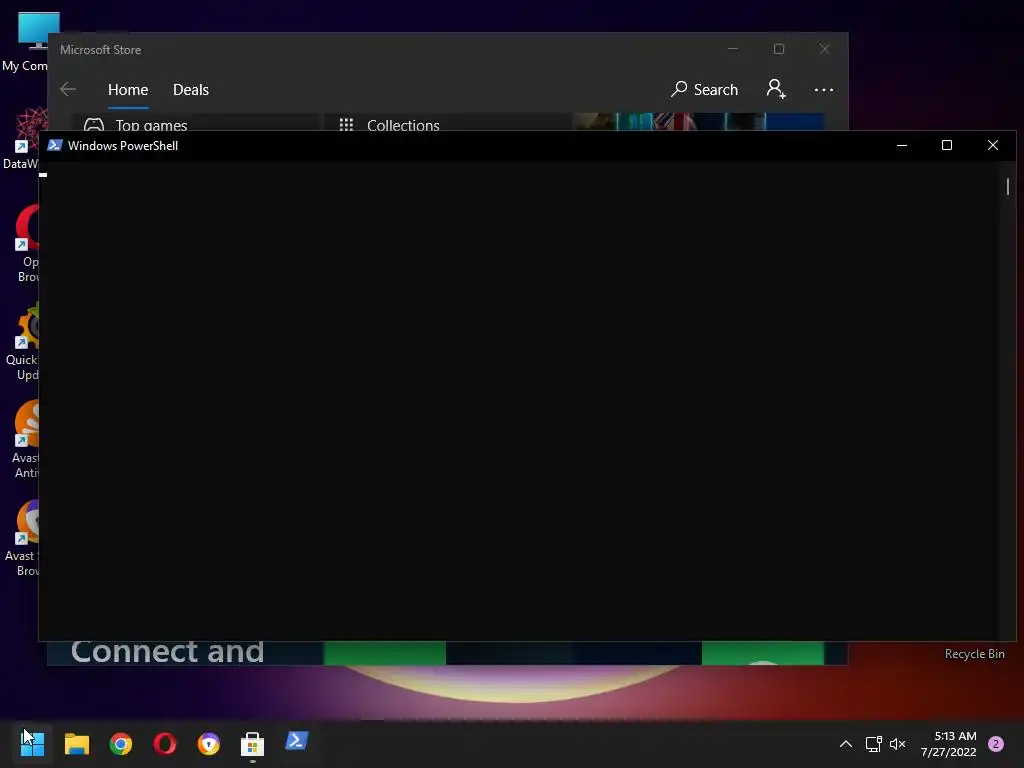
Task: Select the Avast Antivirus desktop shortcut
Action: click(27, 440)
